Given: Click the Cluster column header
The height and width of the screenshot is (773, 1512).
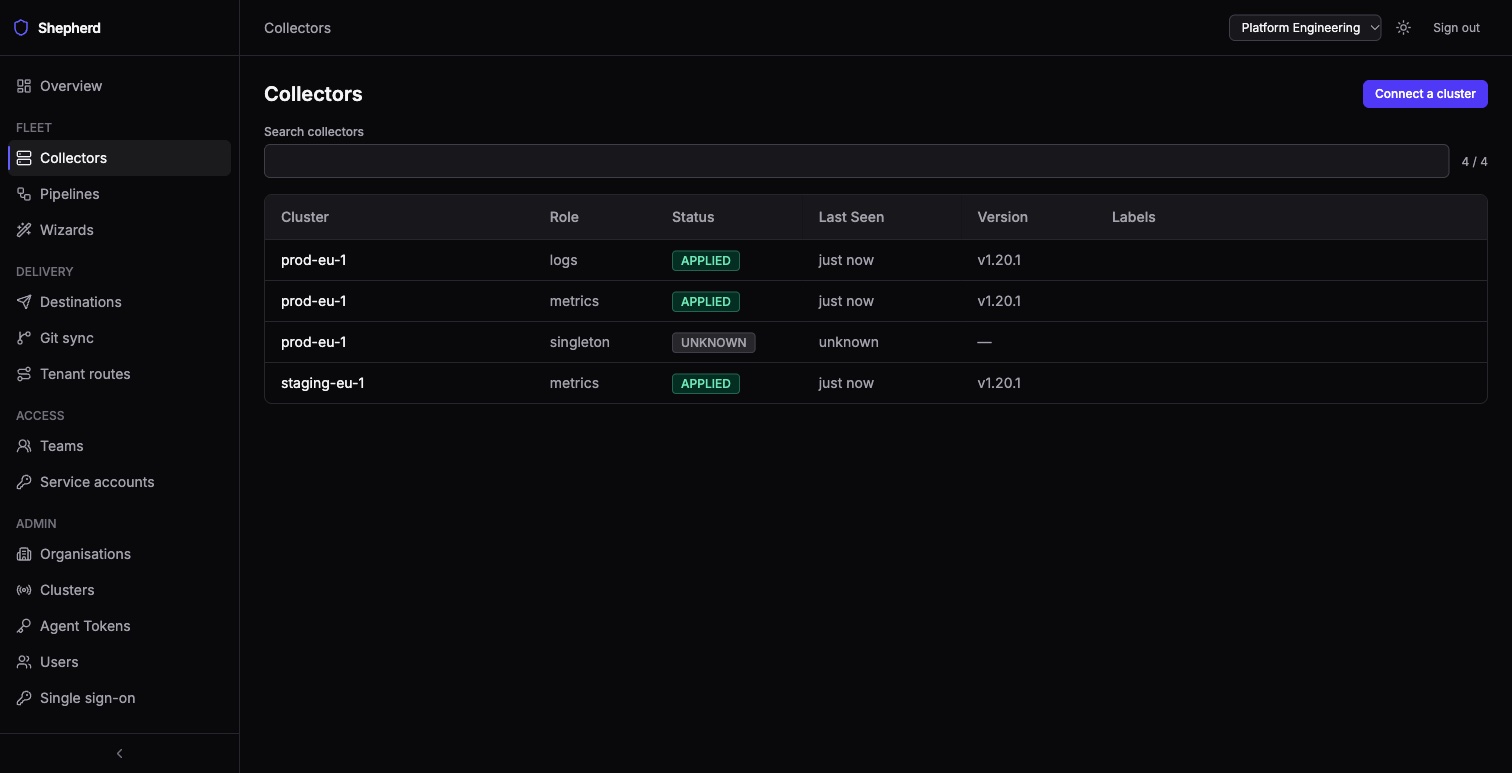Looking at the screenshot, I should pos(305,217).
